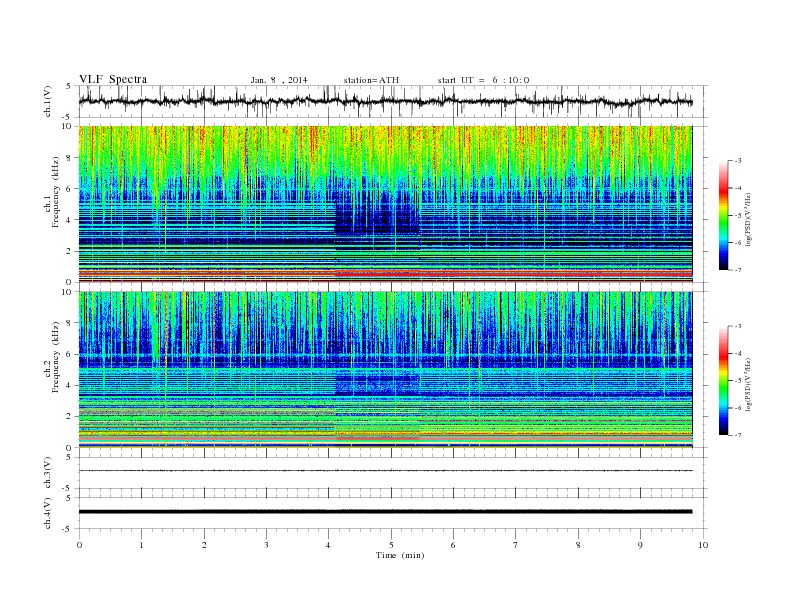Click the time axis tick label "4"
The width and height of the screenshot is (792, 612).
coord(329,545)
